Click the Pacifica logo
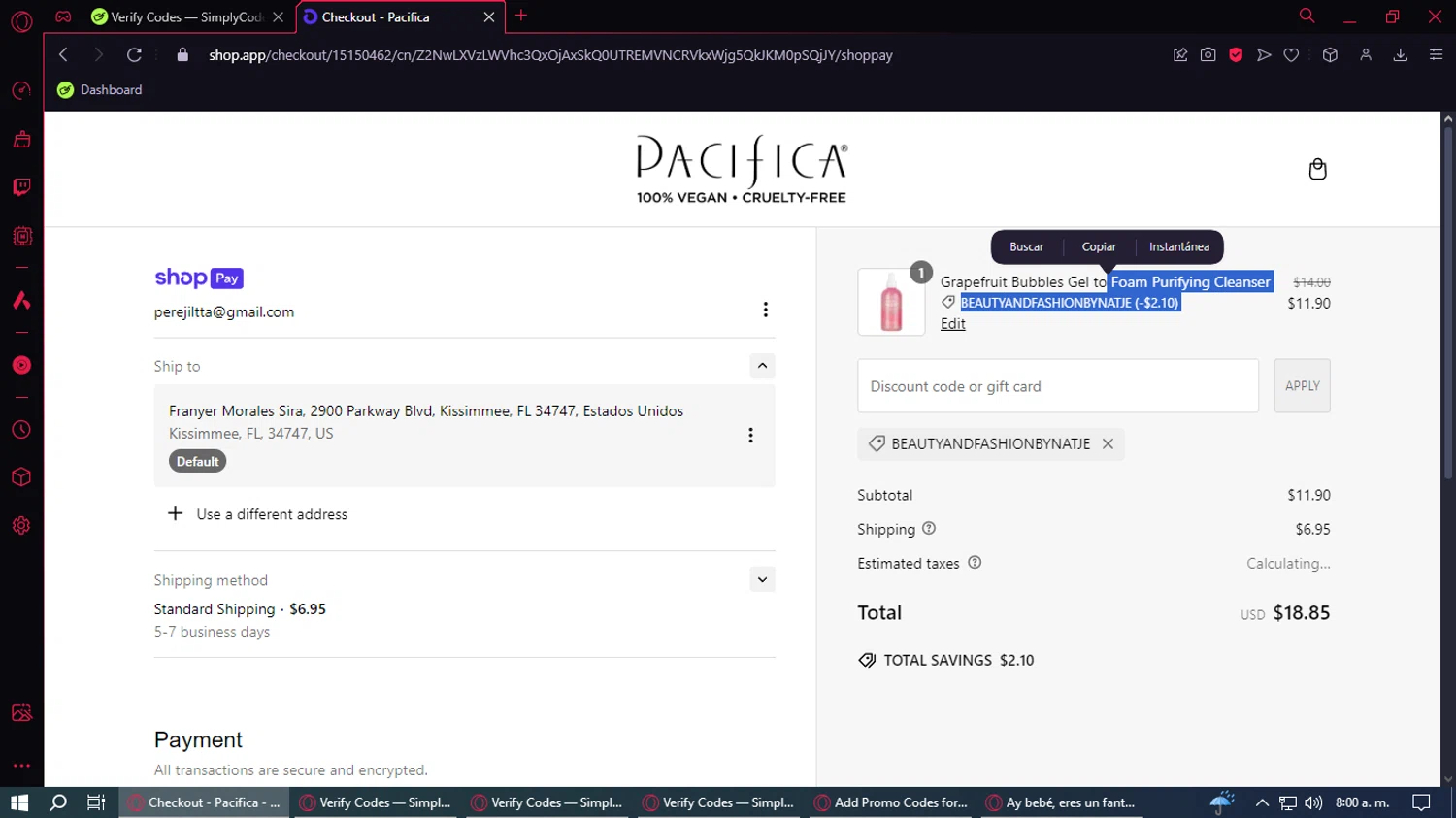 tap(742, 169)
